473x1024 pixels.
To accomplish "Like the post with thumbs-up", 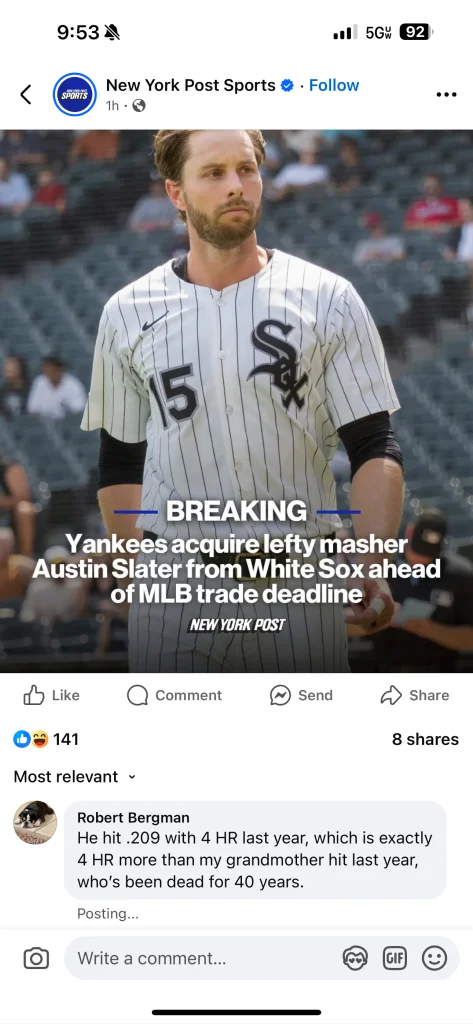I will (51, 696).
